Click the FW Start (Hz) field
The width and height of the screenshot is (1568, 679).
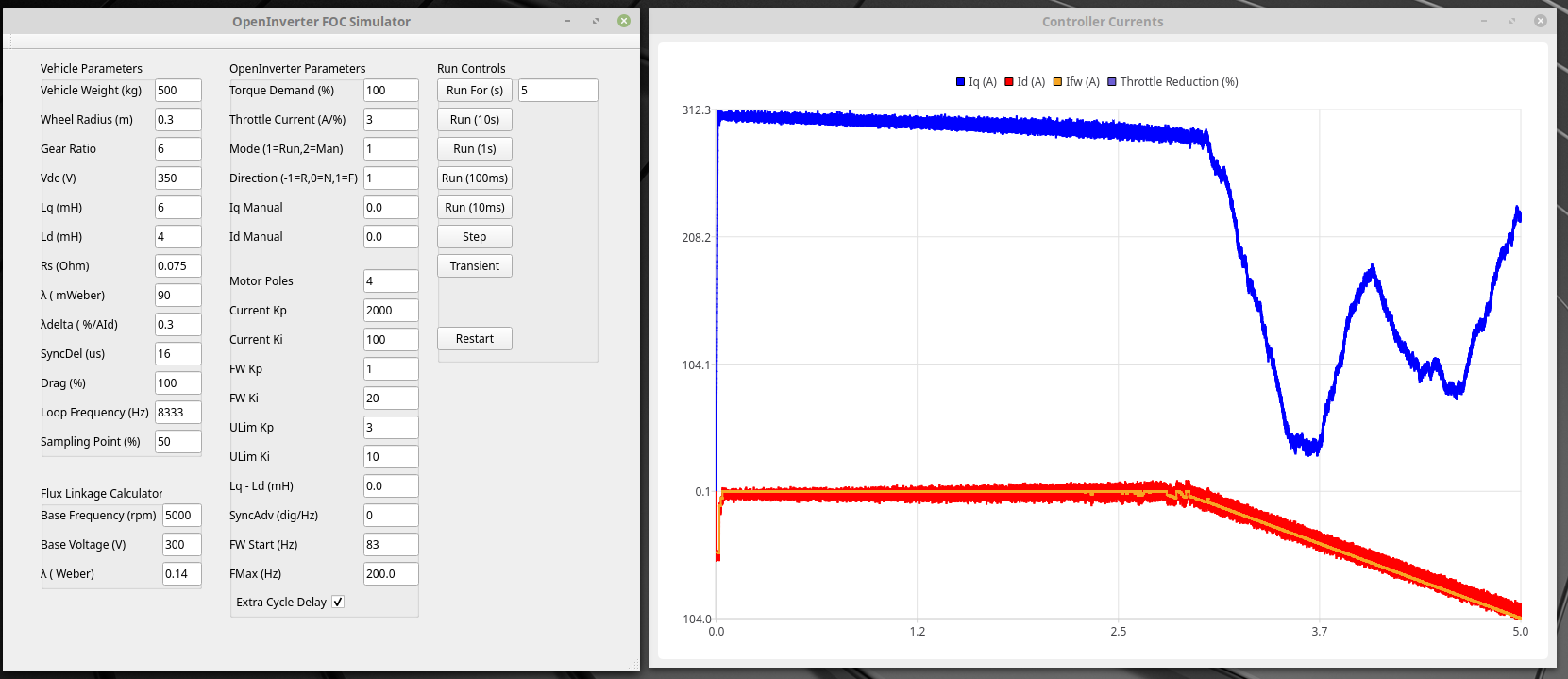[x=390, y=545]
